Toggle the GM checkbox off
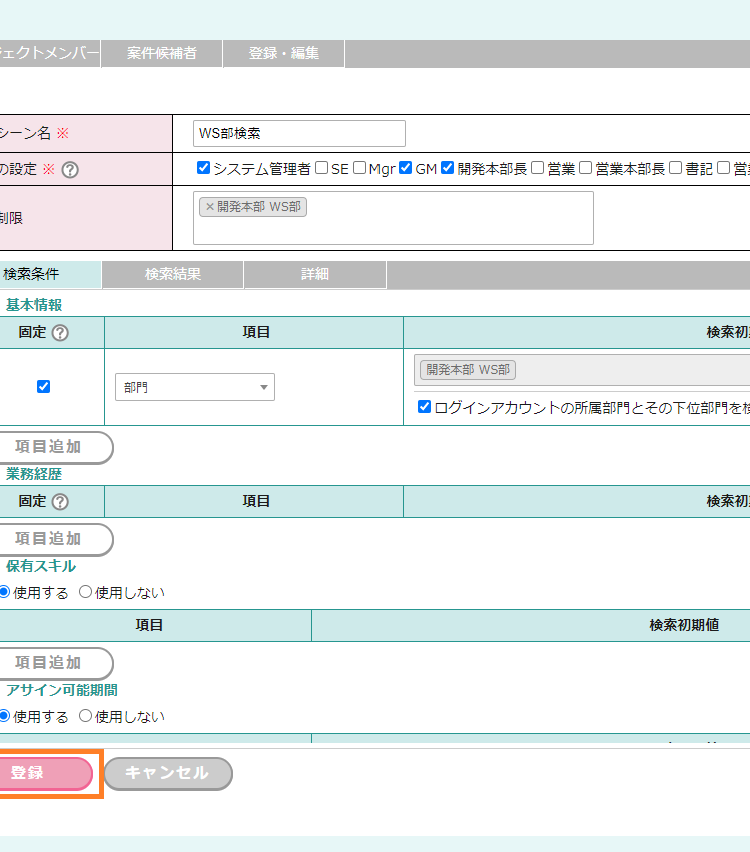 click(406, 168)
